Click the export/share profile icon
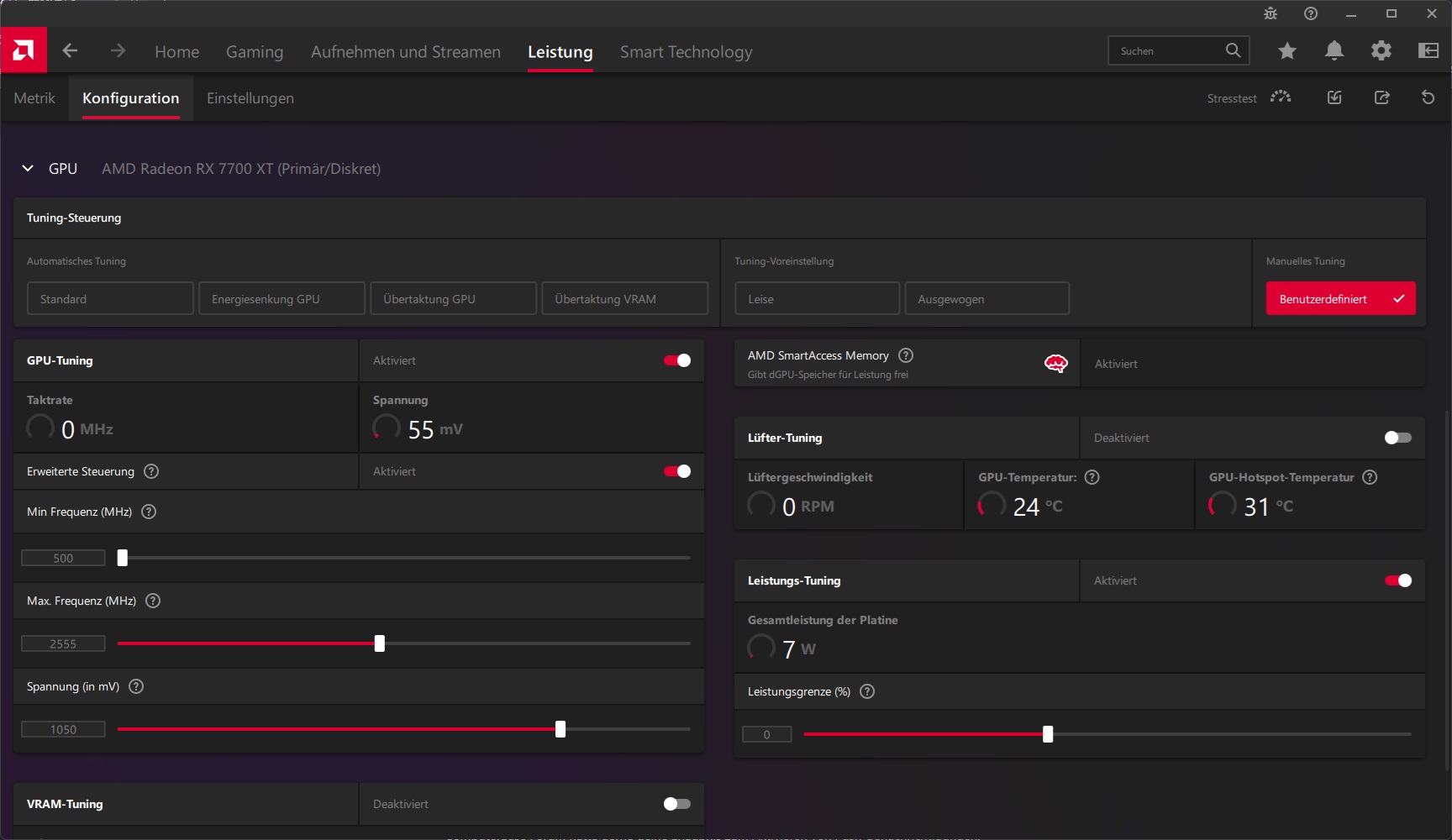The image size is (1452, 840). (x=1381, y=97)
